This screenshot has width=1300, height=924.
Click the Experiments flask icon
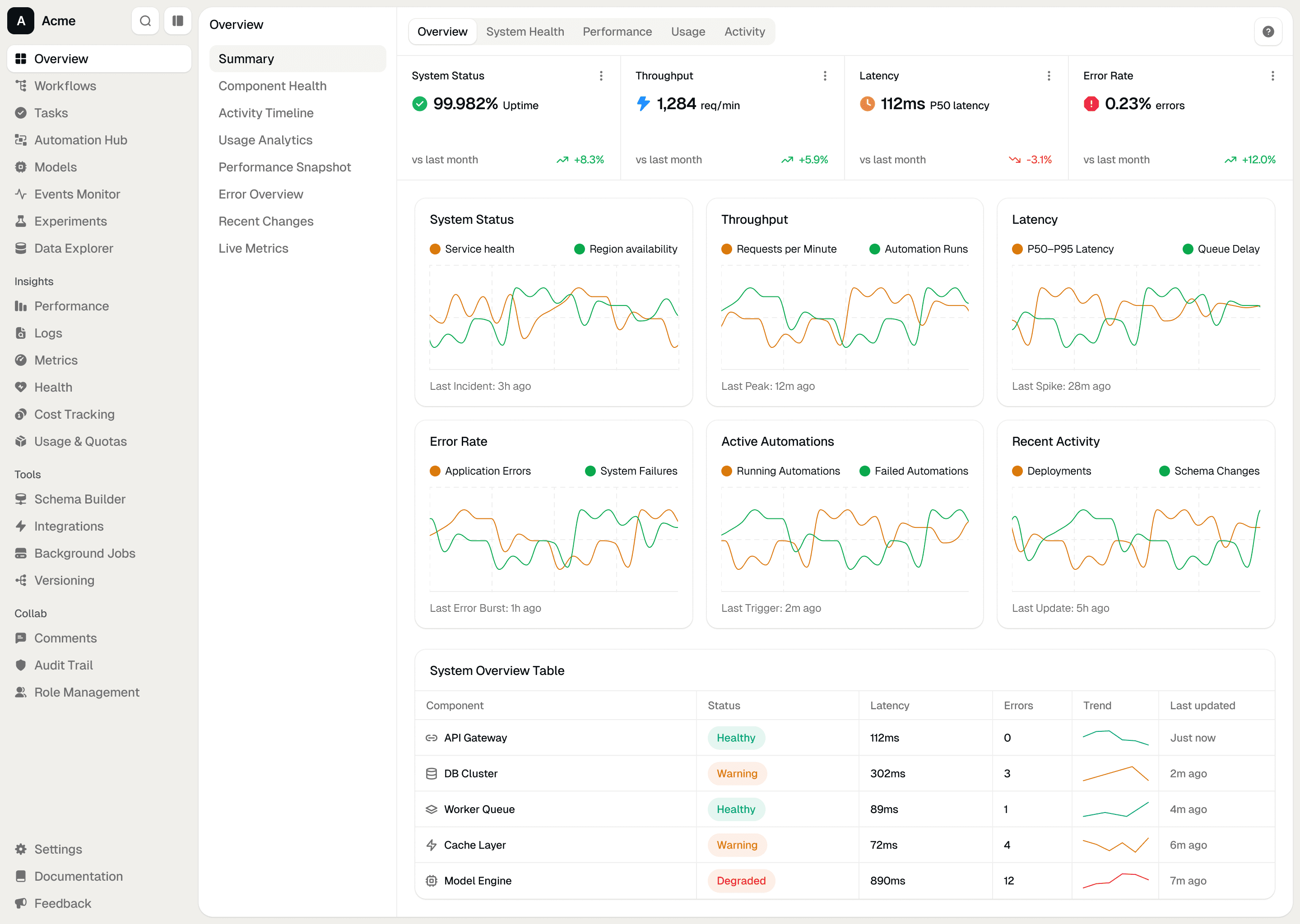pyautogui.click(x=21, y=222)
